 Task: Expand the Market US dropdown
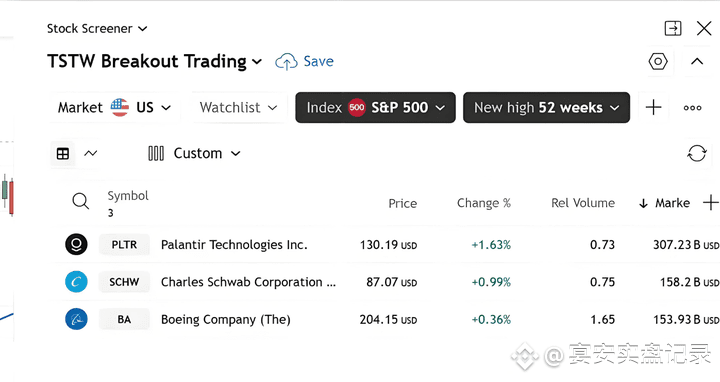114,107
